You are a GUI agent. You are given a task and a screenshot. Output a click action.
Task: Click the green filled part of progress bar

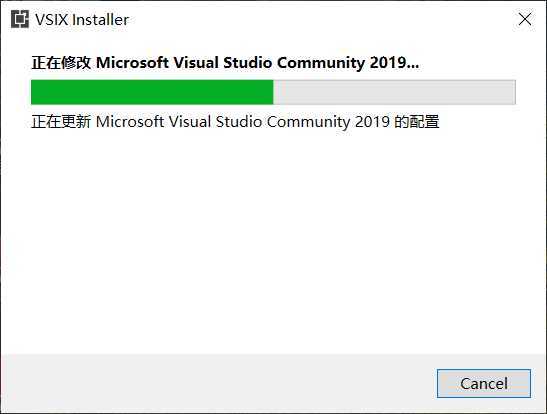(x=152, y=92)
